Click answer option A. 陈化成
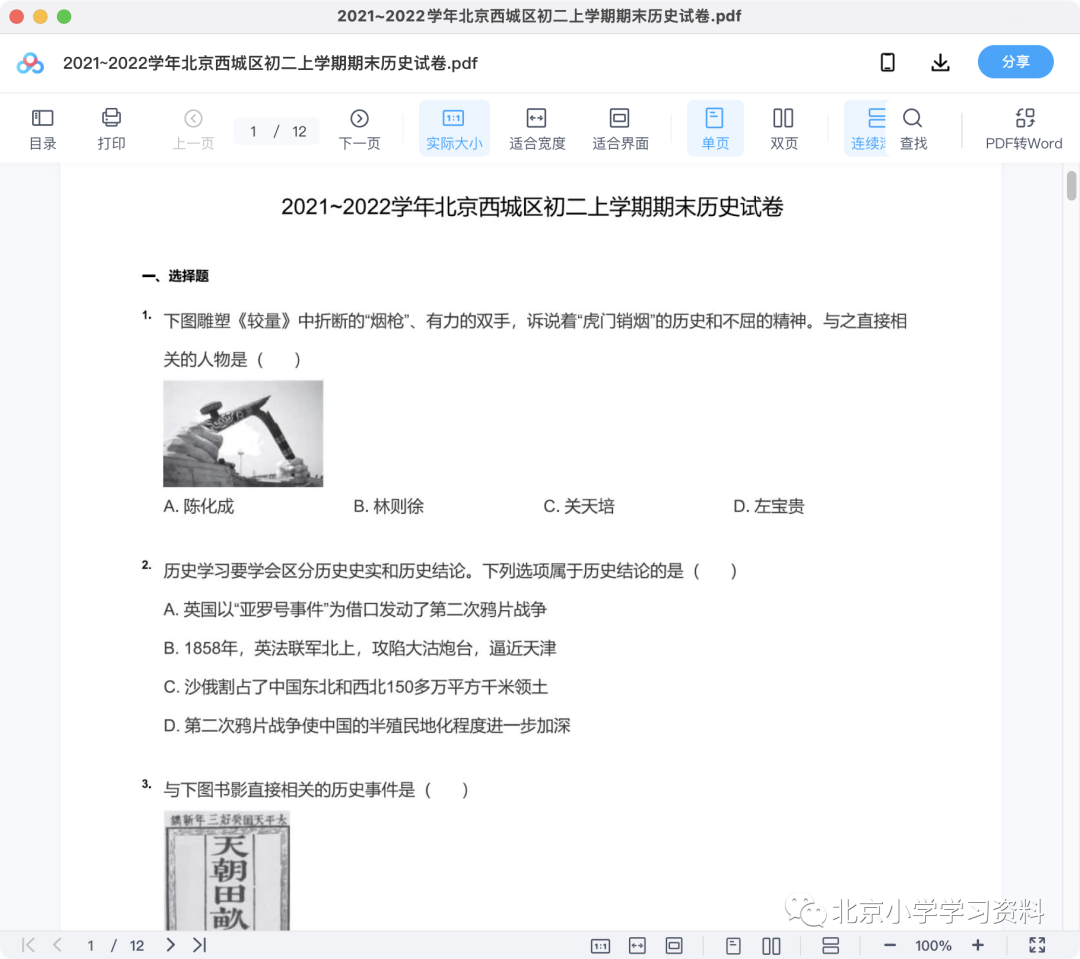 click(x=198, y=506)
